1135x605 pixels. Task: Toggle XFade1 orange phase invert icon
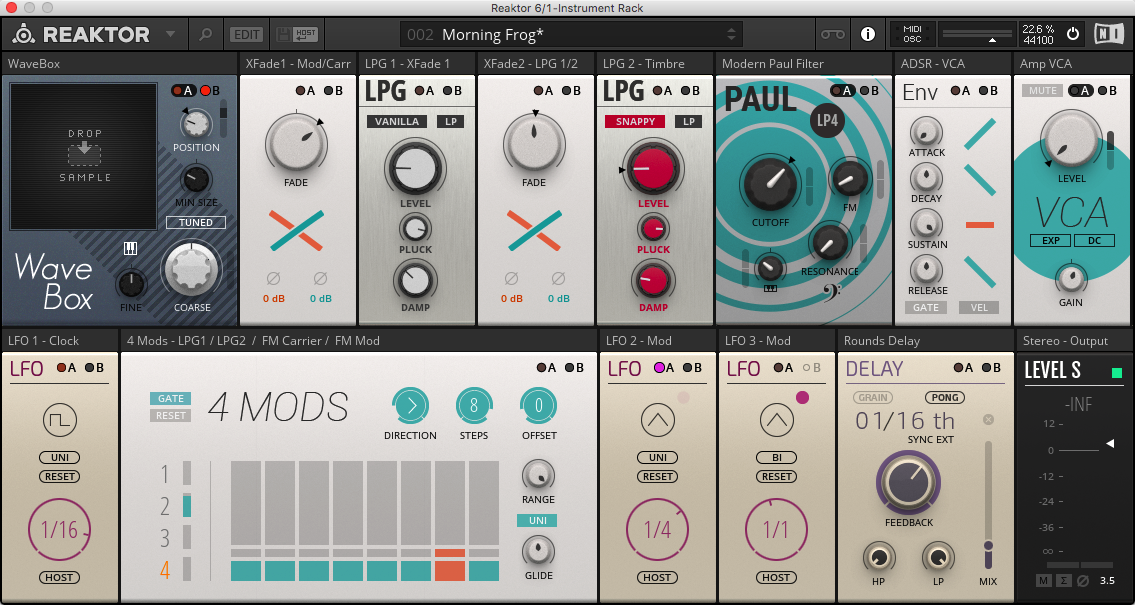click(273, 278)
